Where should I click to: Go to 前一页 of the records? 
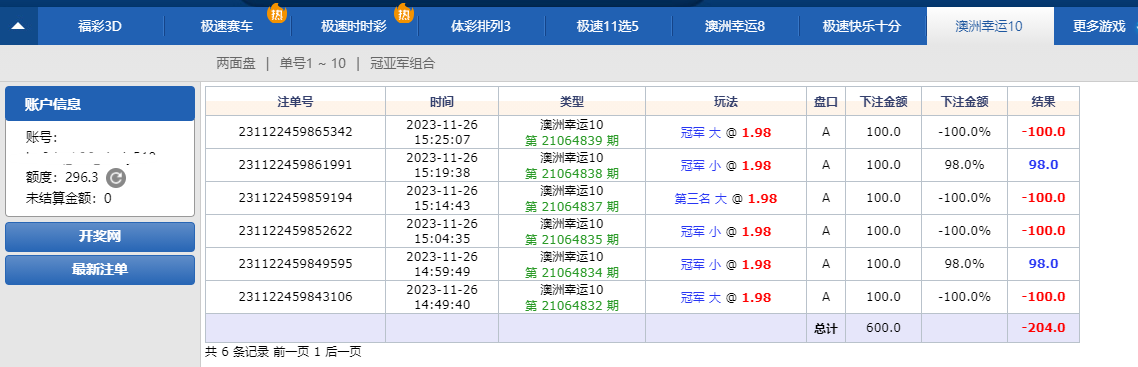(290, 352)
